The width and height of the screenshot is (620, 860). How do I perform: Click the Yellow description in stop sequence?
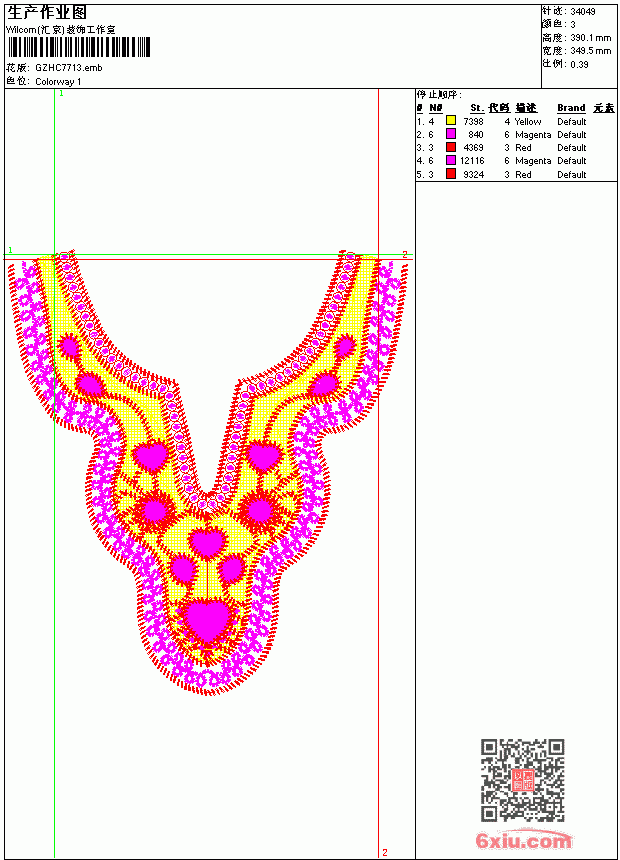point(528,122)
